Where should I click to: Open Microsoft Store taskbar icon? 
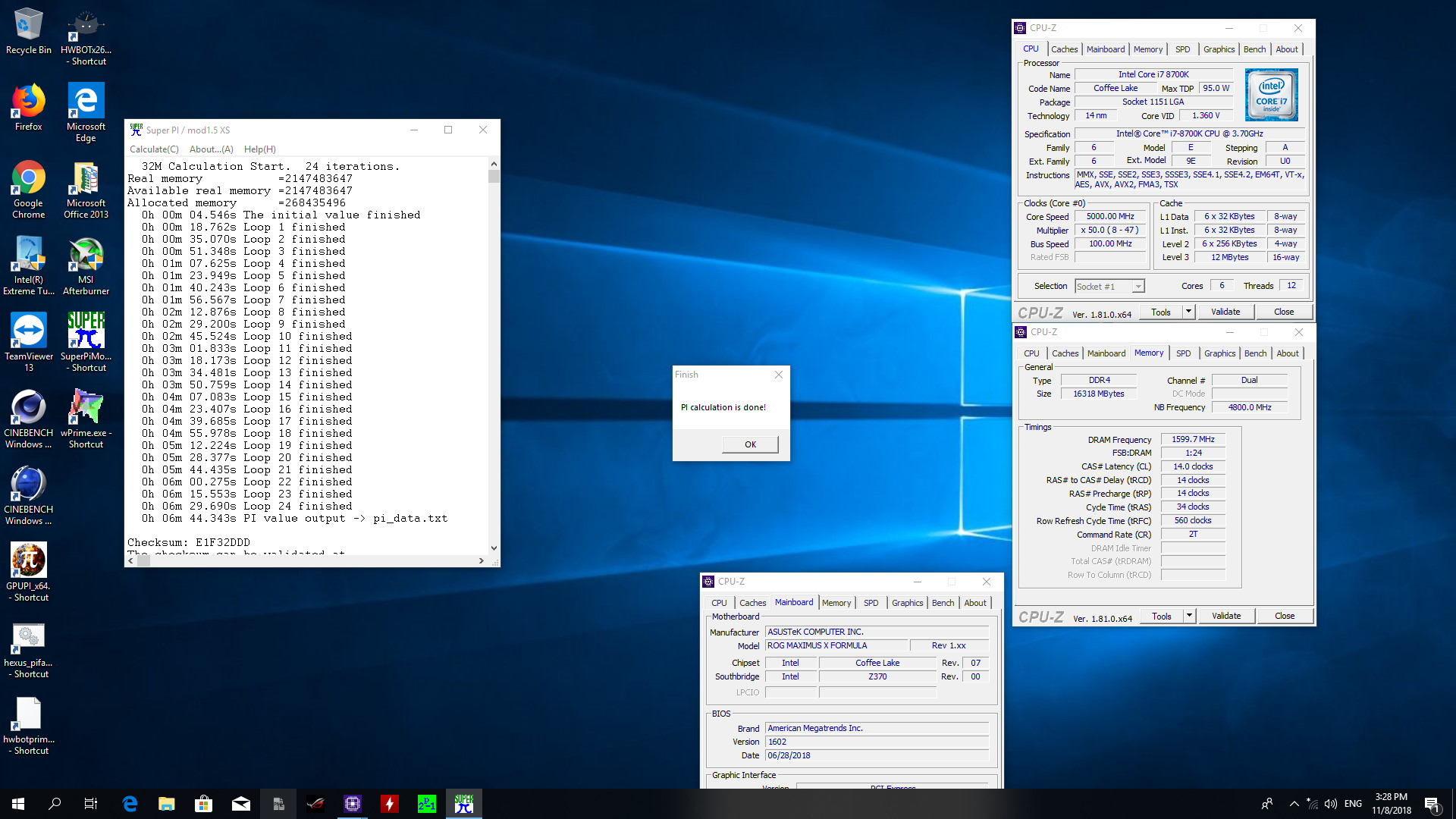tap(203, 804)
